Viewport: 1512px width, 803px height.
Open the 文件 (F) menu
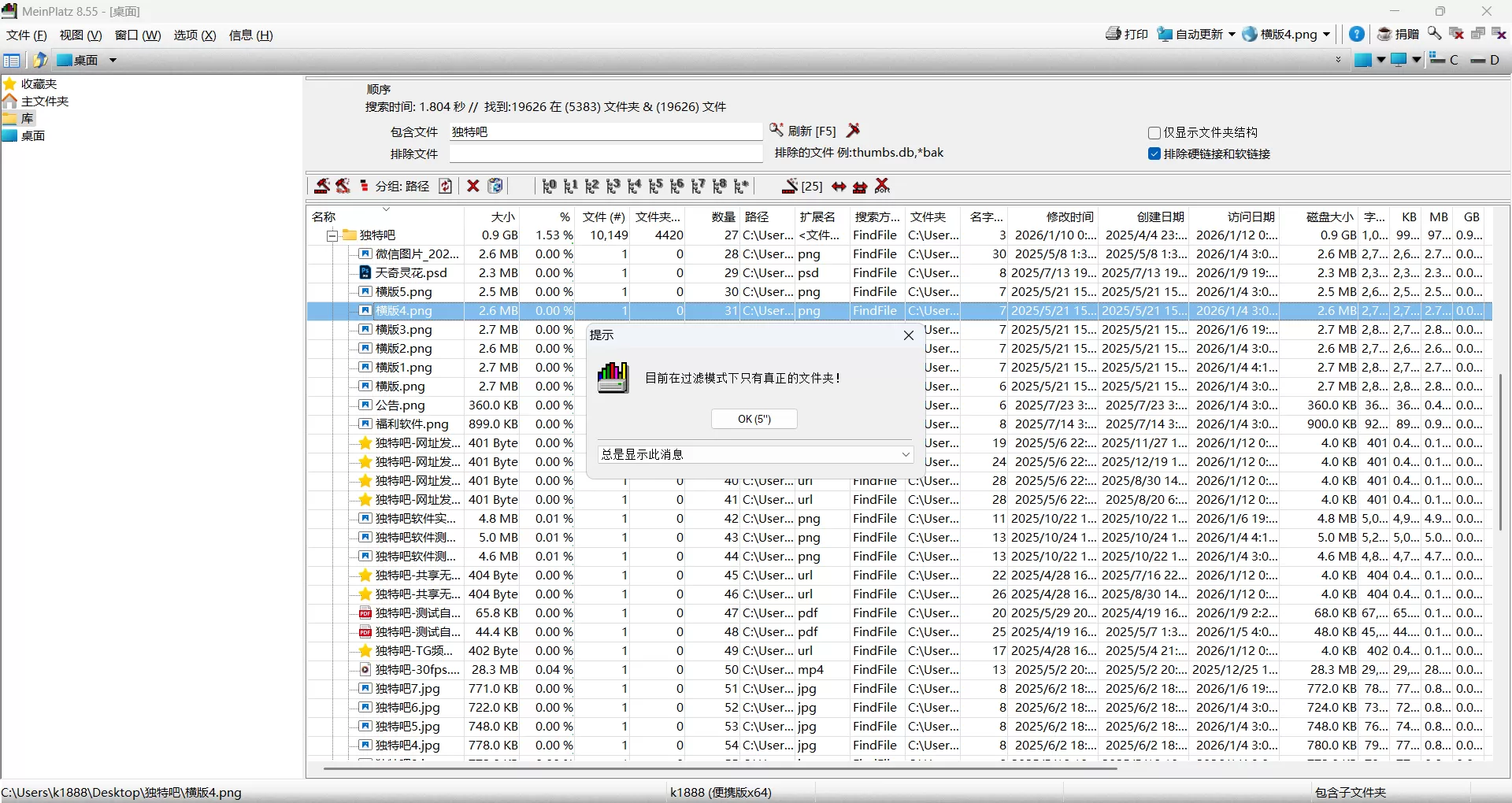[26, 35]
